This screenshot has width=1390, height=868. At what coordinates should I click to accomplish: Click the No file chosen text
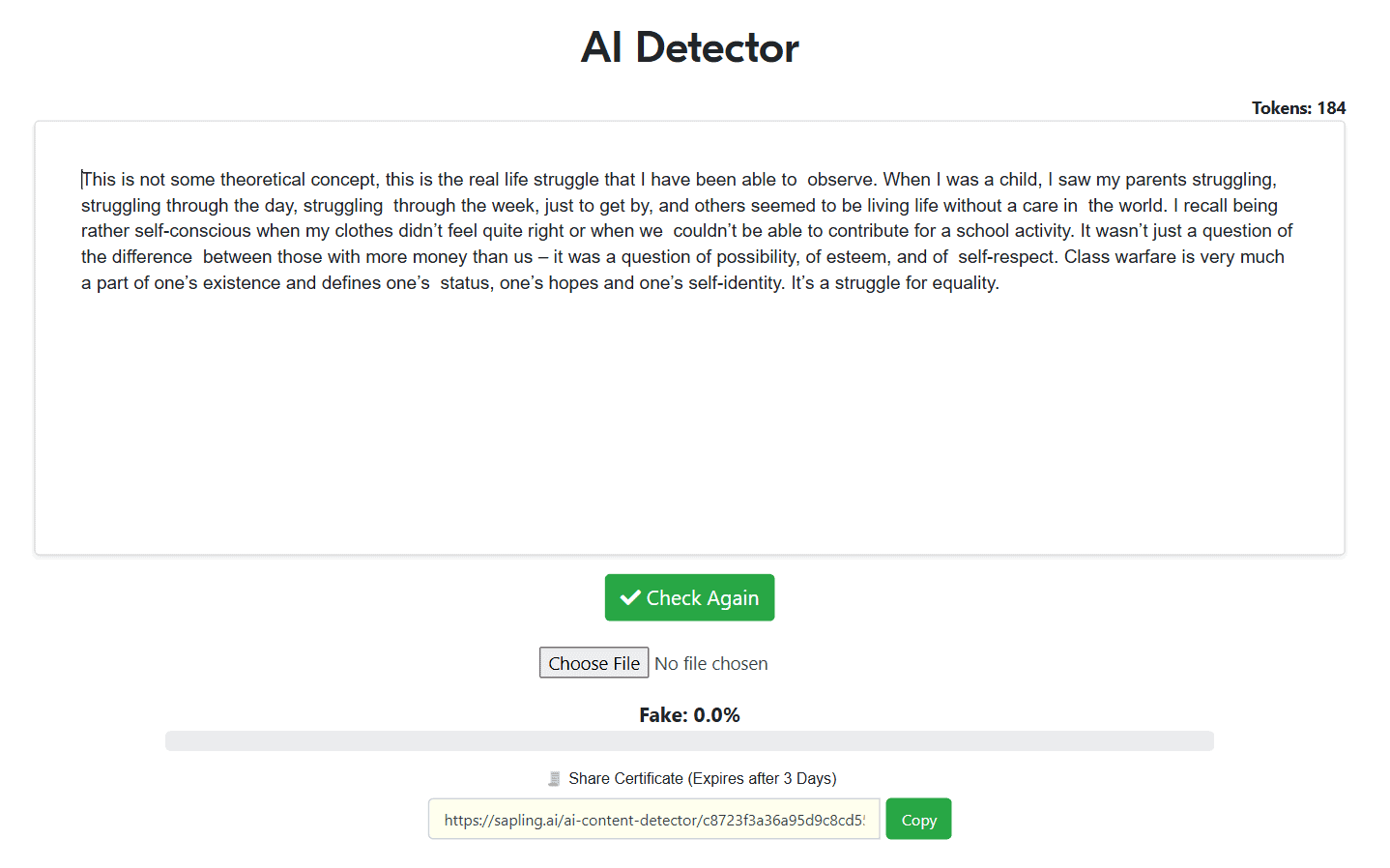[x=710, y=664]
